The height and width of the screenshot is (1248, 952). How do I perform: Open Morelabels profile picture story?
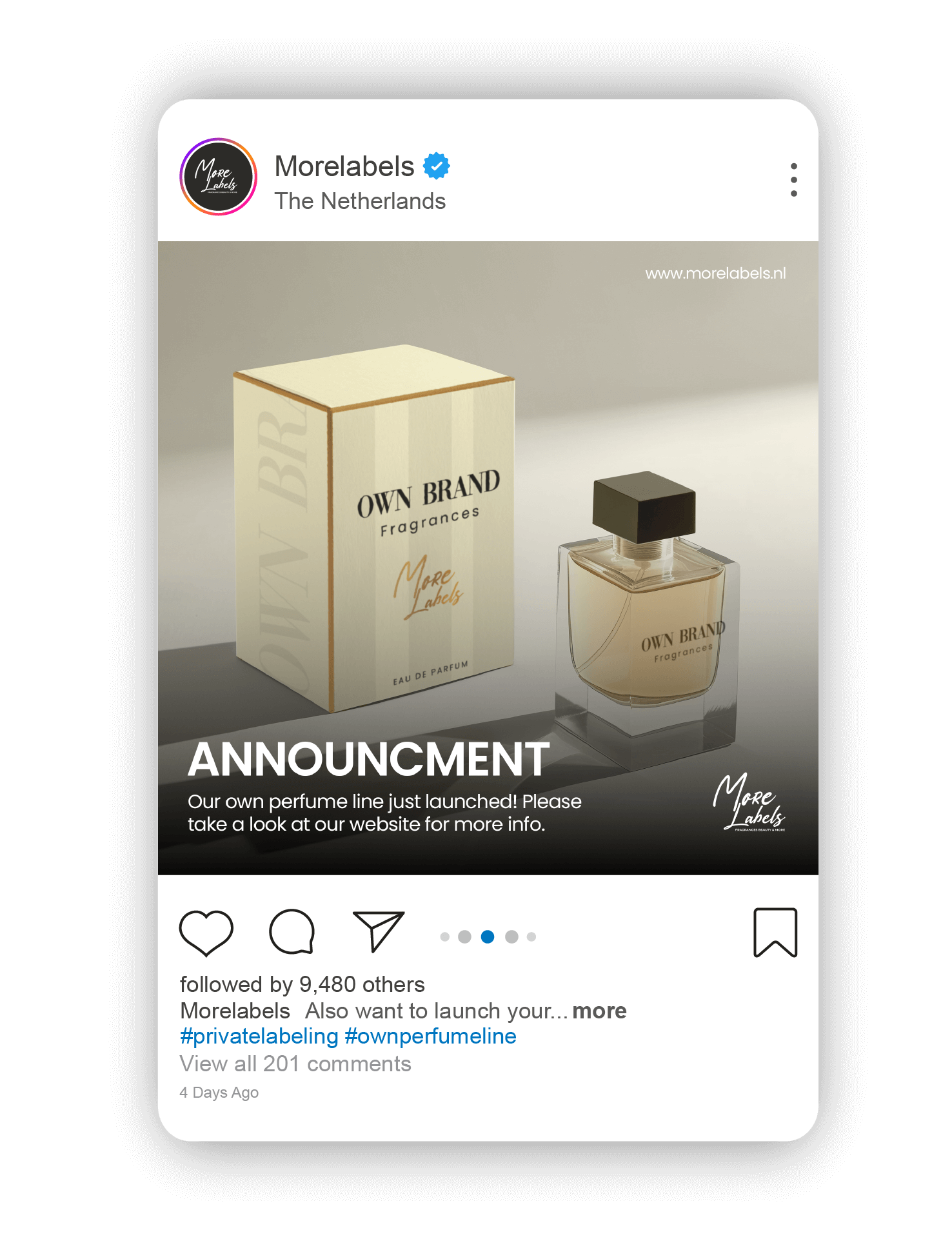click(219, 176)
